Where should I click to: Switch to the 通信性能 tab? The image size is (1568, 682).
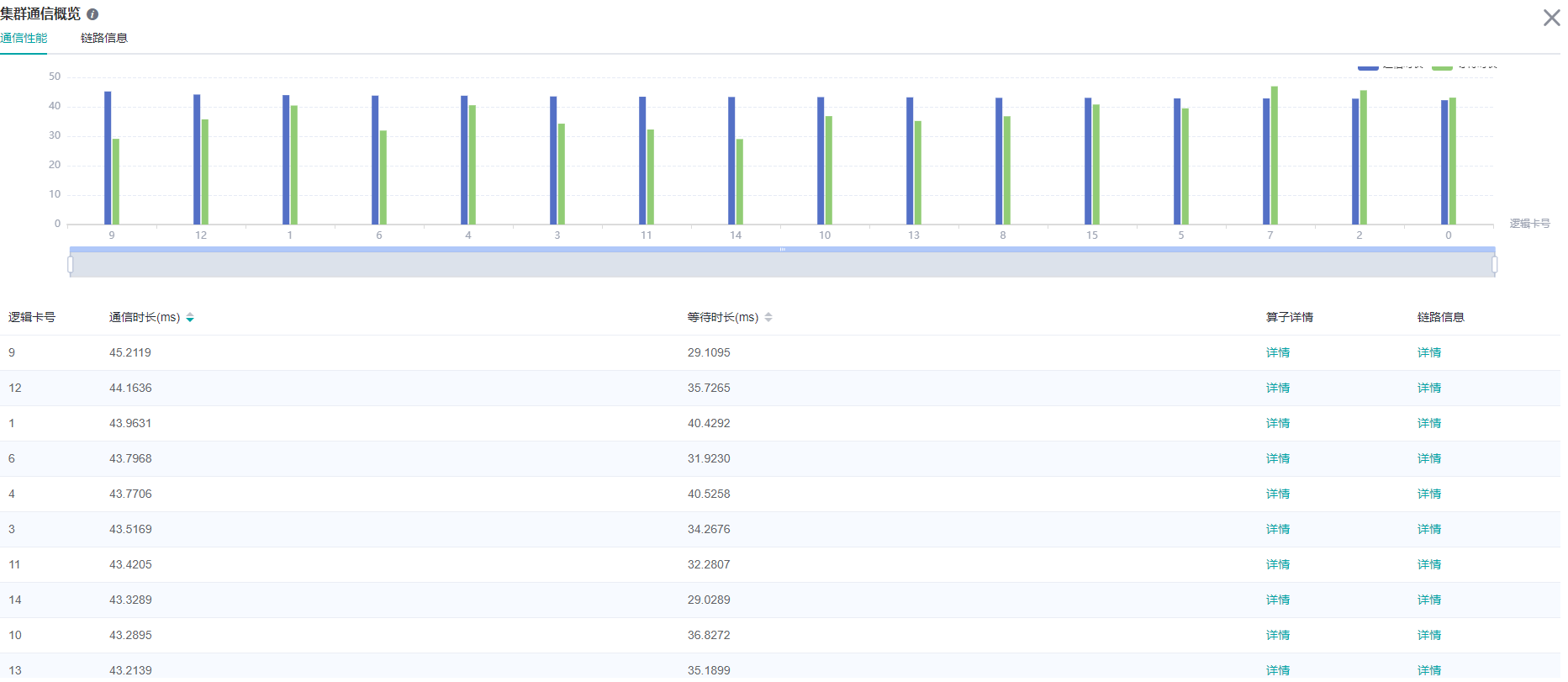point(24,39)
